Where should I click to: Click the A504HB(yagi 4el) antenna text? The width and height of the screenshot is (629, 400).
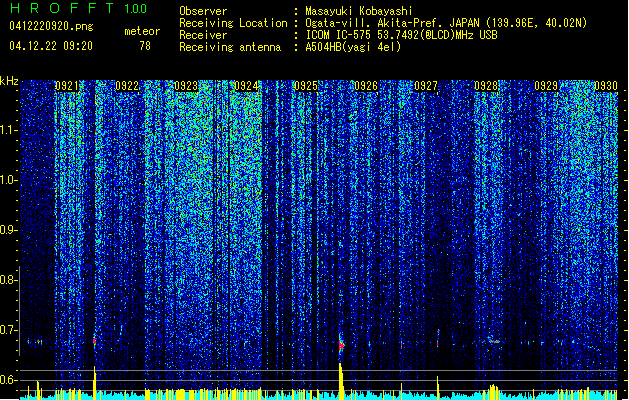click(353, 47)
